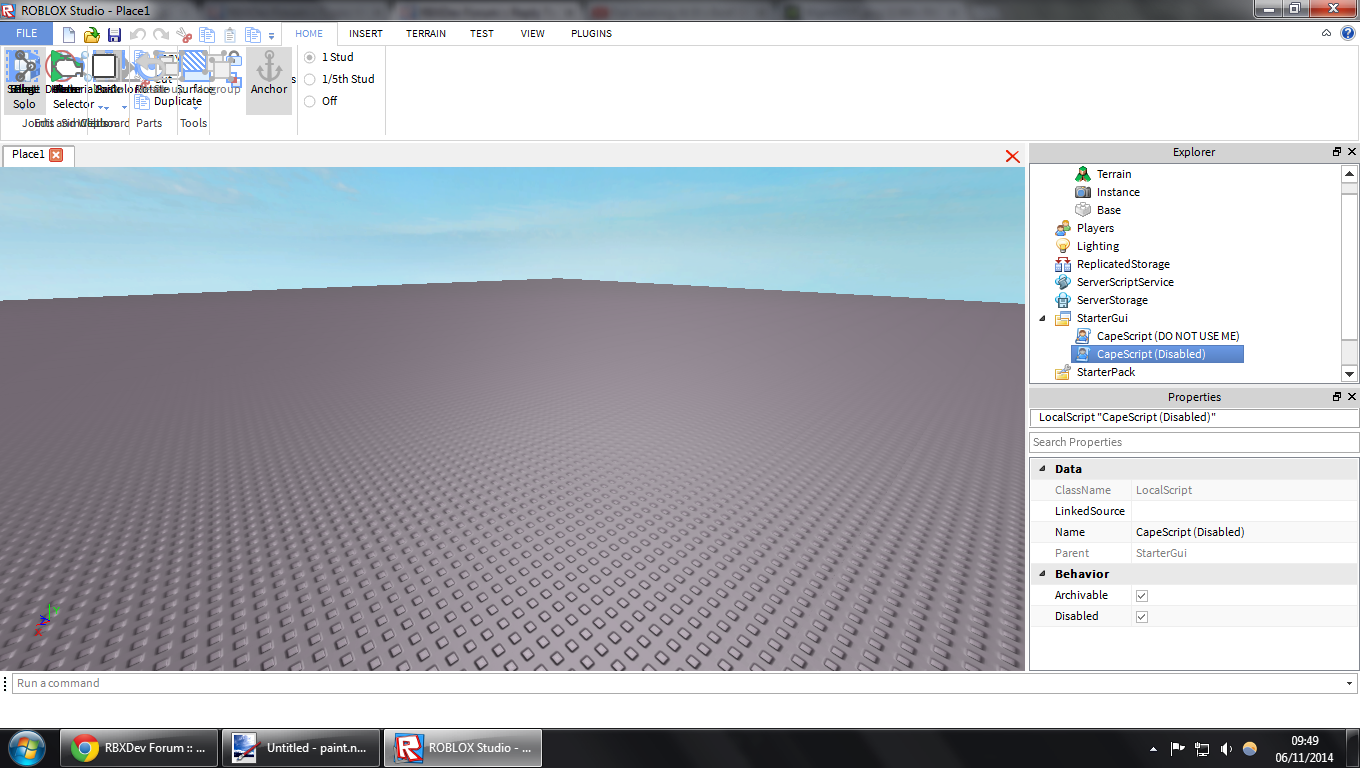Collapse the StarterGui tree node
Viewport: 1360px width, 768px height.
1043,318
